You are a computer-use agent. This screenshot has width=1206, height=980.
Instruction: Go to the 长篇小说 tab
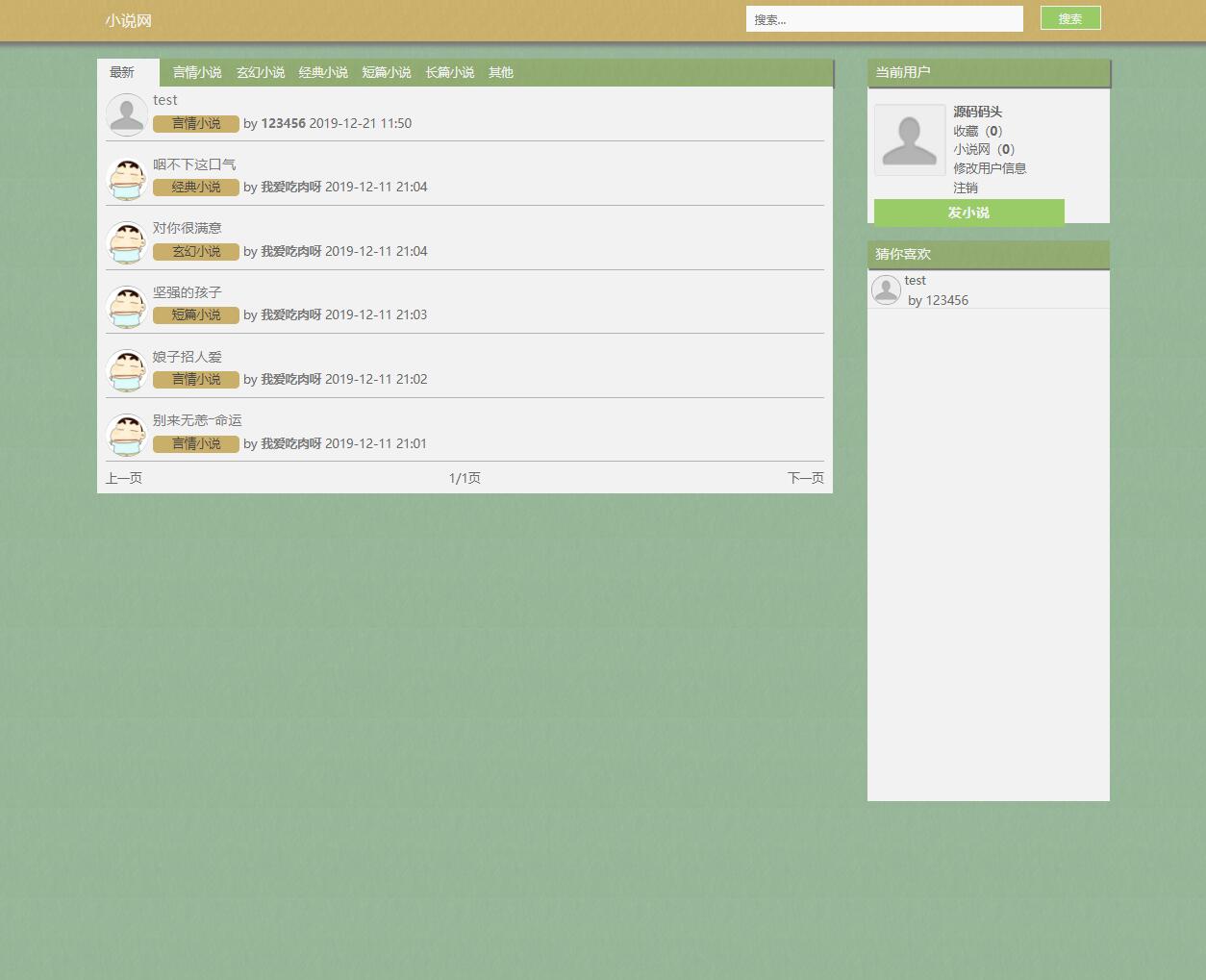450,73
